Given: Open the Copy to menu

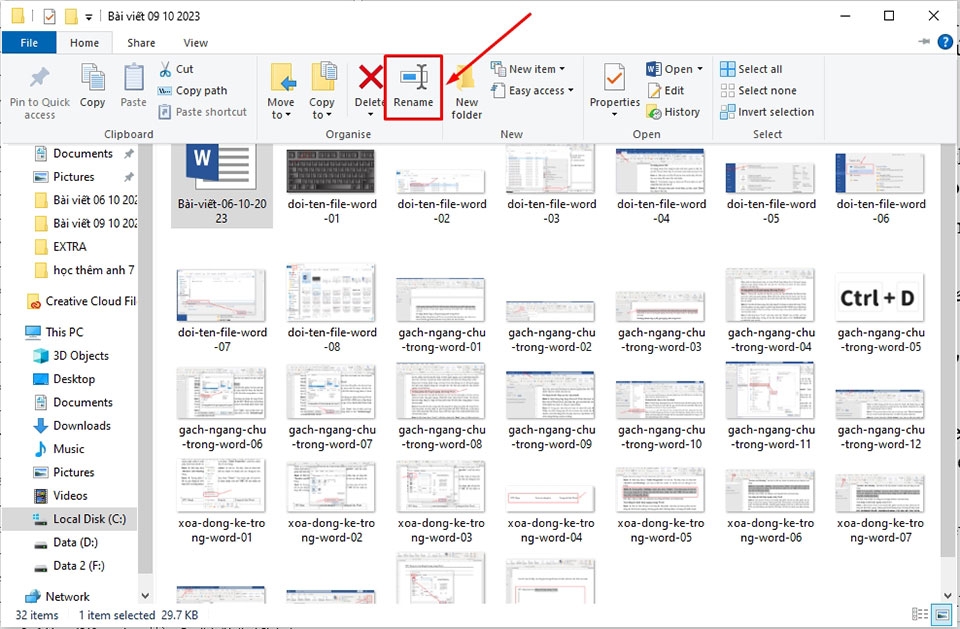Looking at the screenshot, I should 322,92.
